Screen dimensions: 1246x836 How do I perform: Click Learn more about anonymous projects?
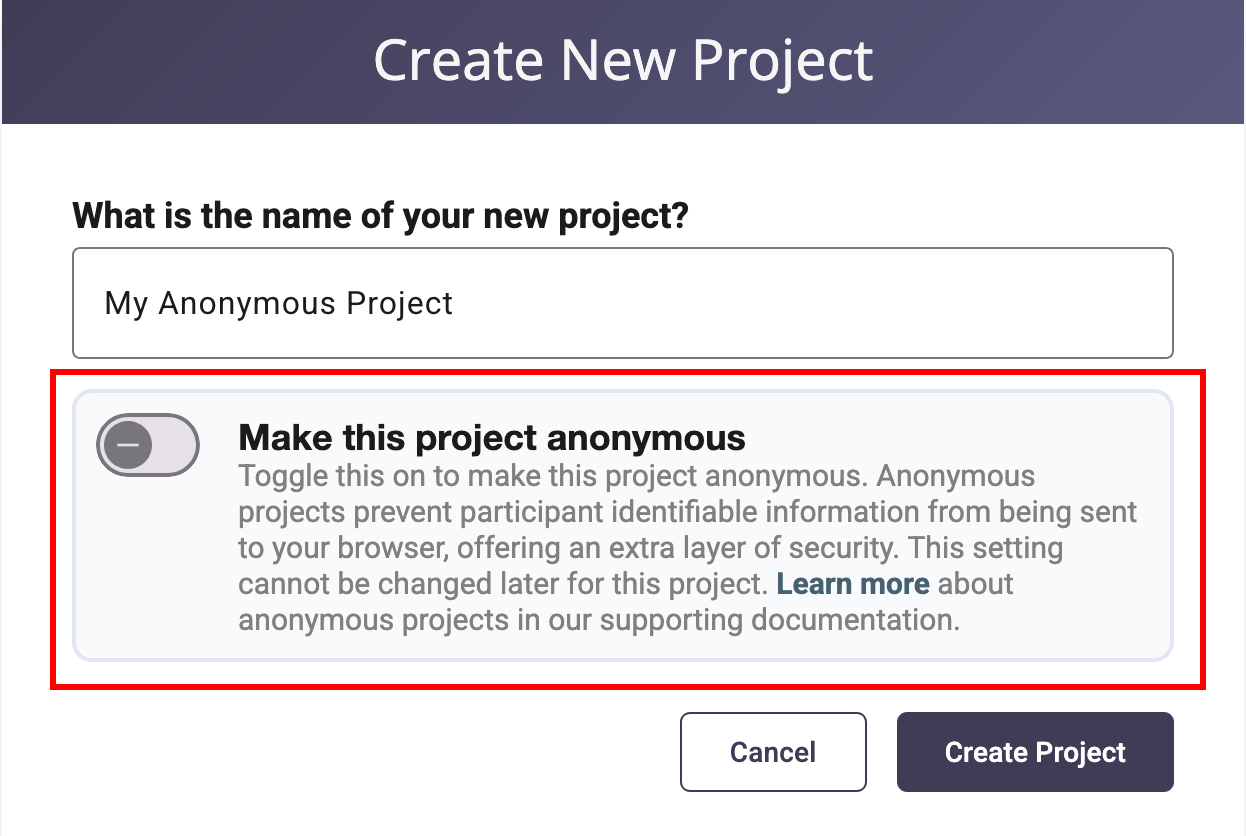tap(852, 583)
